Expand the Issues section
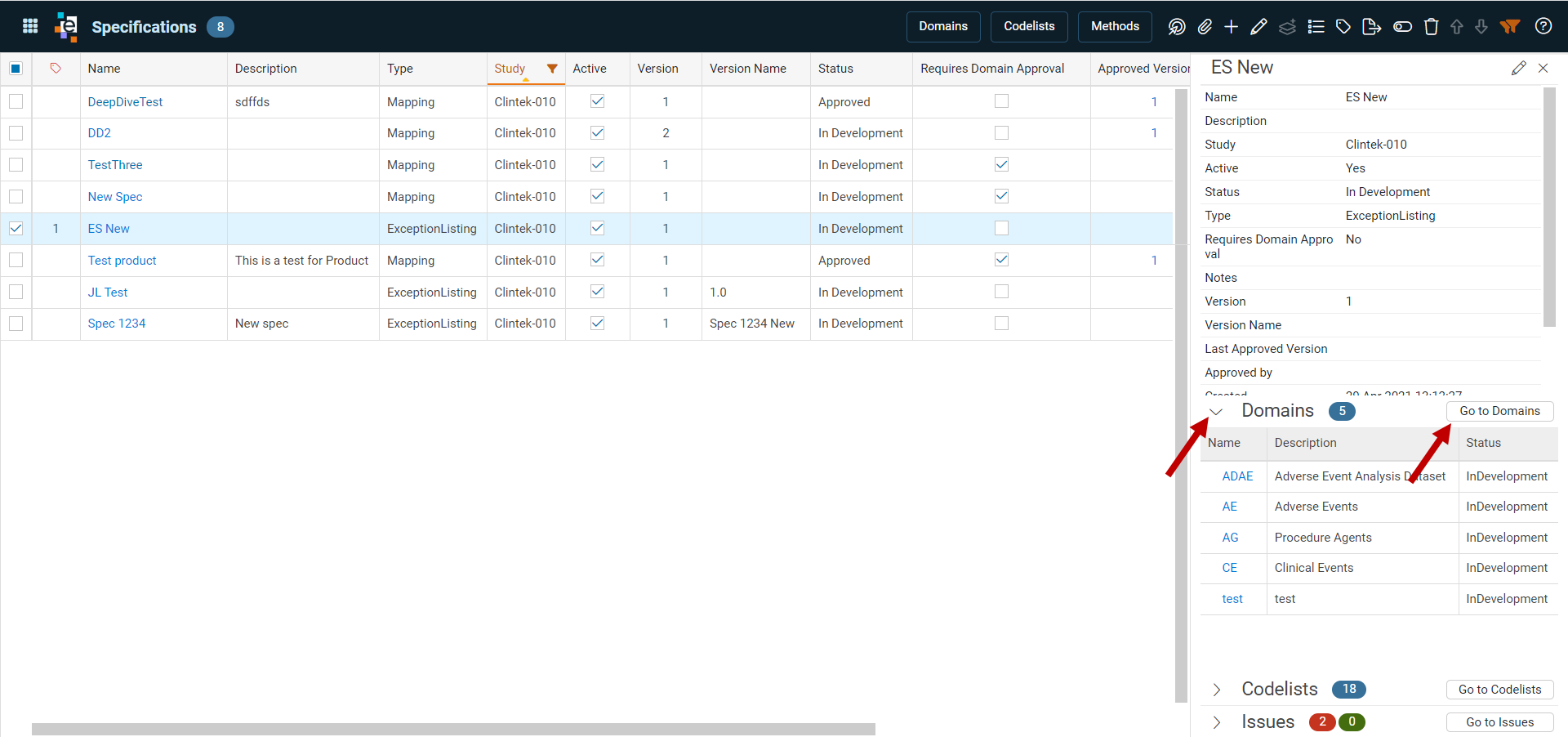 pos(1217,722)
